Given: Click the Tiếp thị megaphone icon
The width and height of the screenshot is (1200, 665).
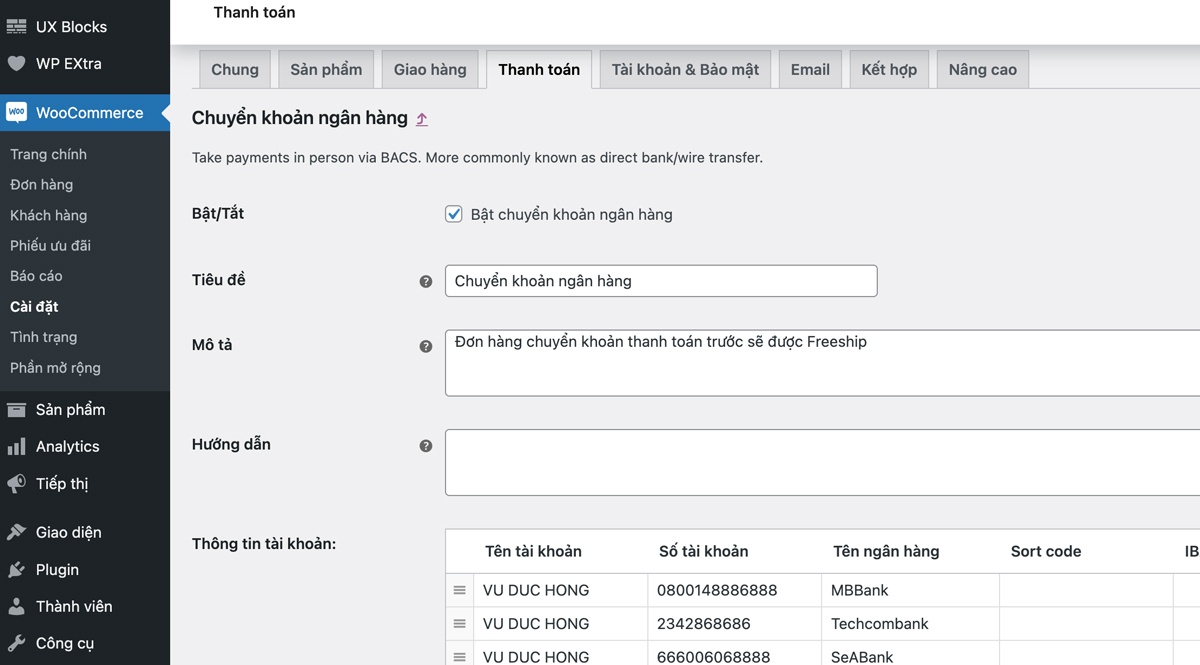Looking at the screenshot, I should pos(17,484).
